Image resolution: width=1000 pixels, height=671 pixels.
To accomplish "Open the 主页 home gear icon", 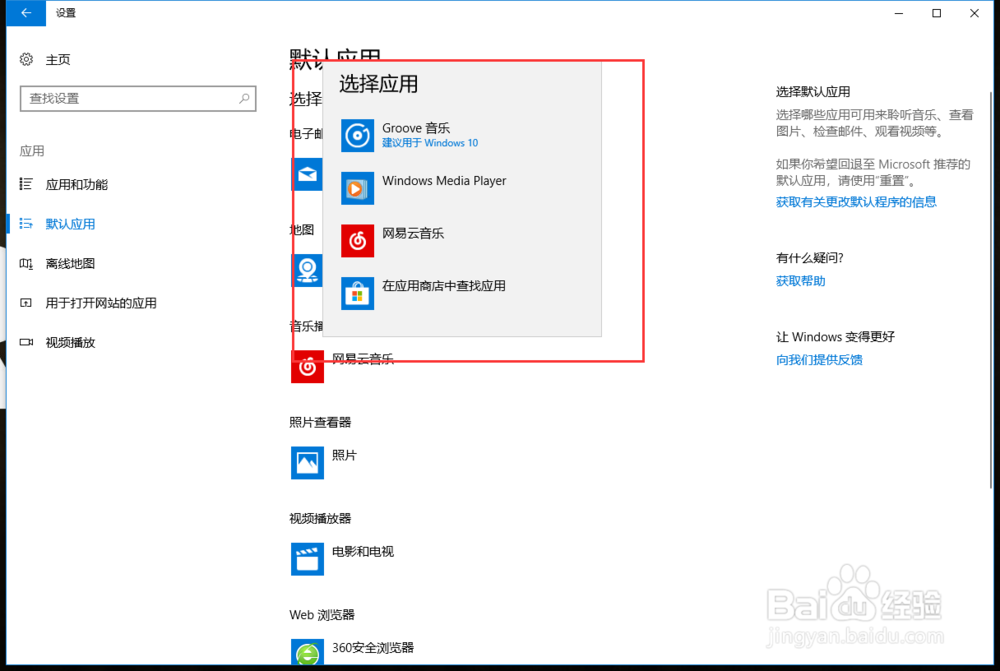I will coord(26,59).
